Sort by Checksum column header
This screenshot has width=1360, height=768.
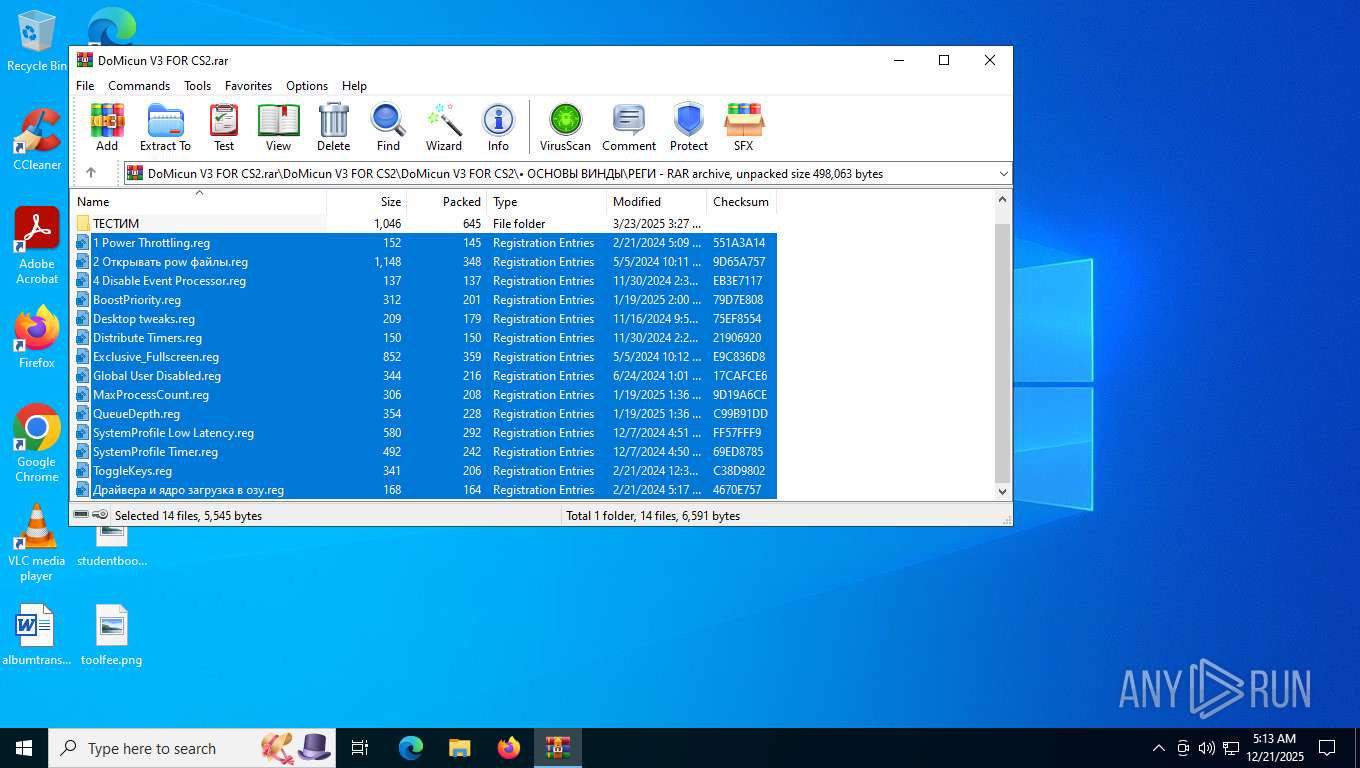pos(742,201)
